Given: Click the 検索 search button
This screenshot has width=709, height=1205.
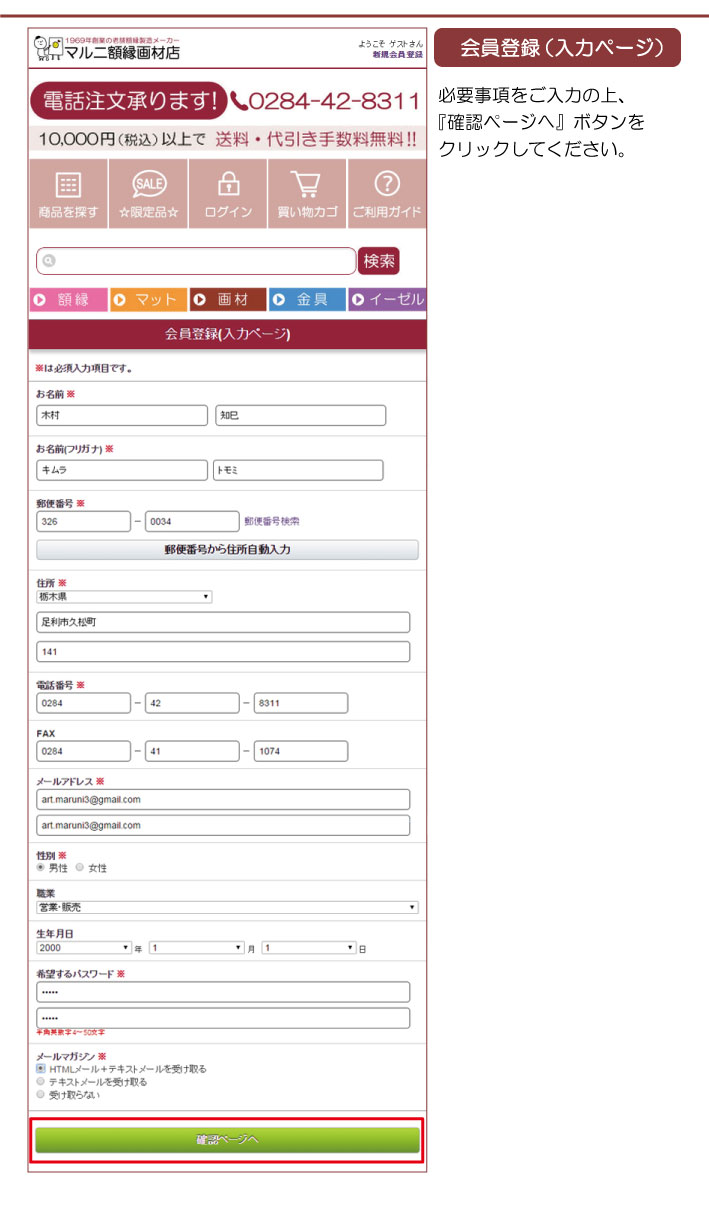Looking at the screenshot, I should (379, 261).
